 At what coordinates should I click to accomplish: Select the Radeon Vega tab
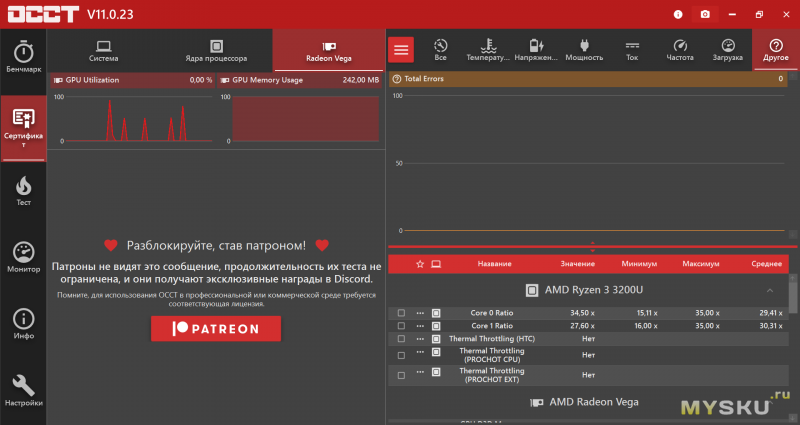pos(329,51)
